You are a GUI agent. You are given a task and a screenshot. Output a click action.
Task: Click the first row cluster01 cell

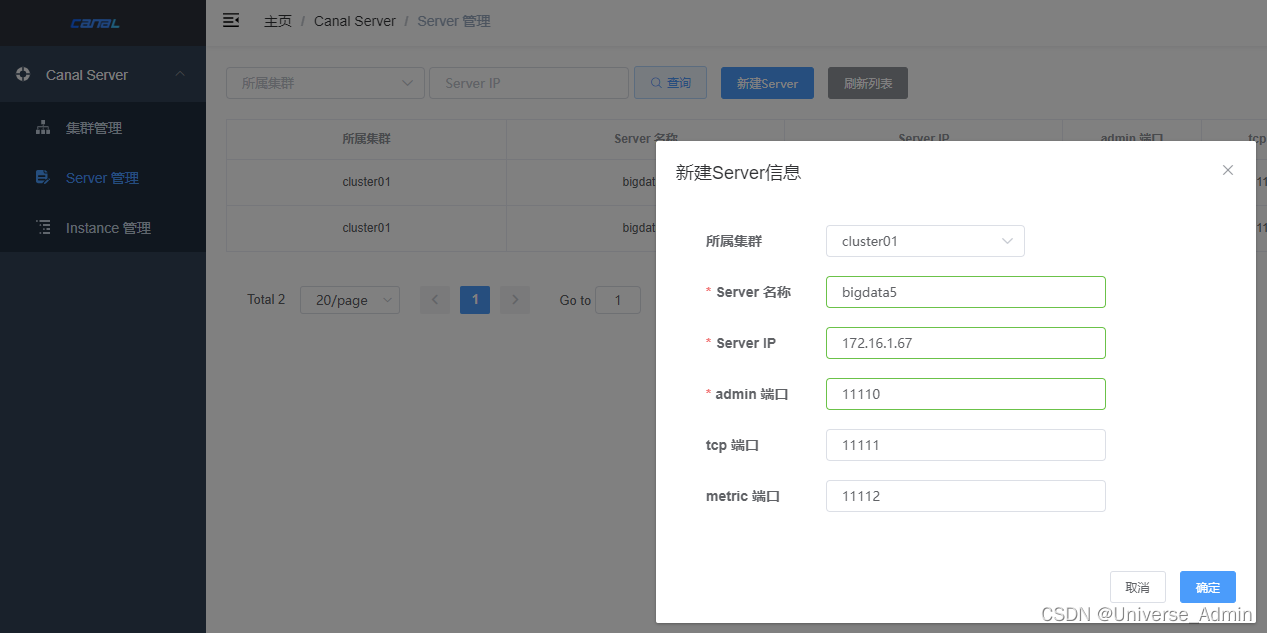[366, 182]
